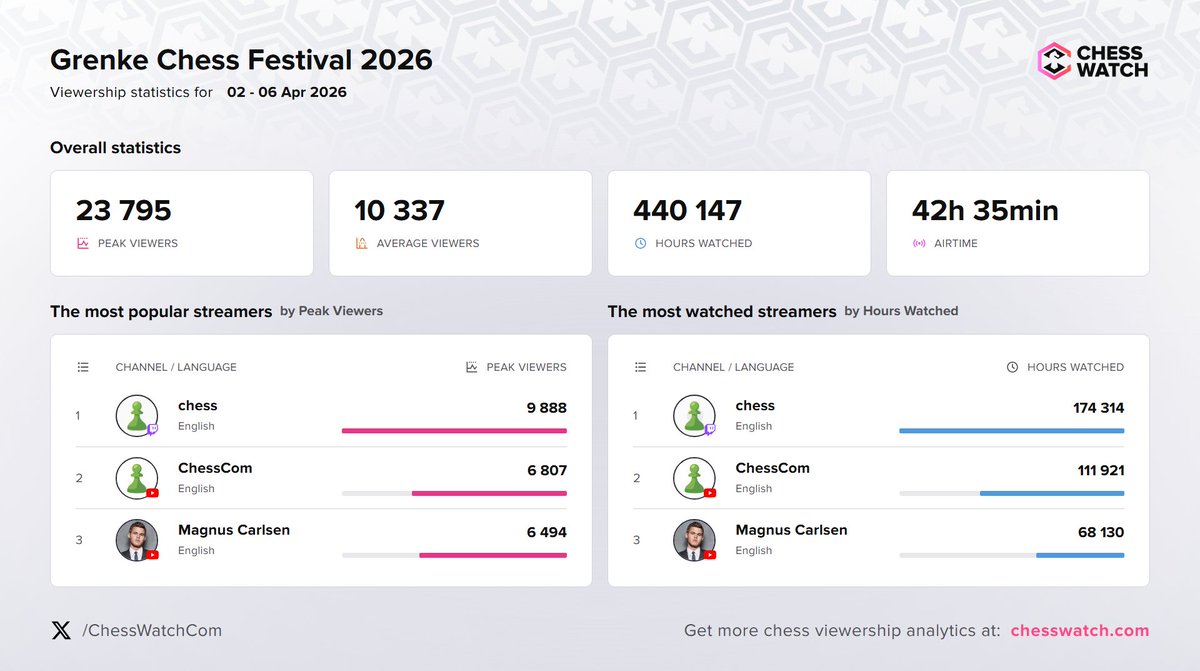Click the airtime broadcast icon

tap(919, 243)
